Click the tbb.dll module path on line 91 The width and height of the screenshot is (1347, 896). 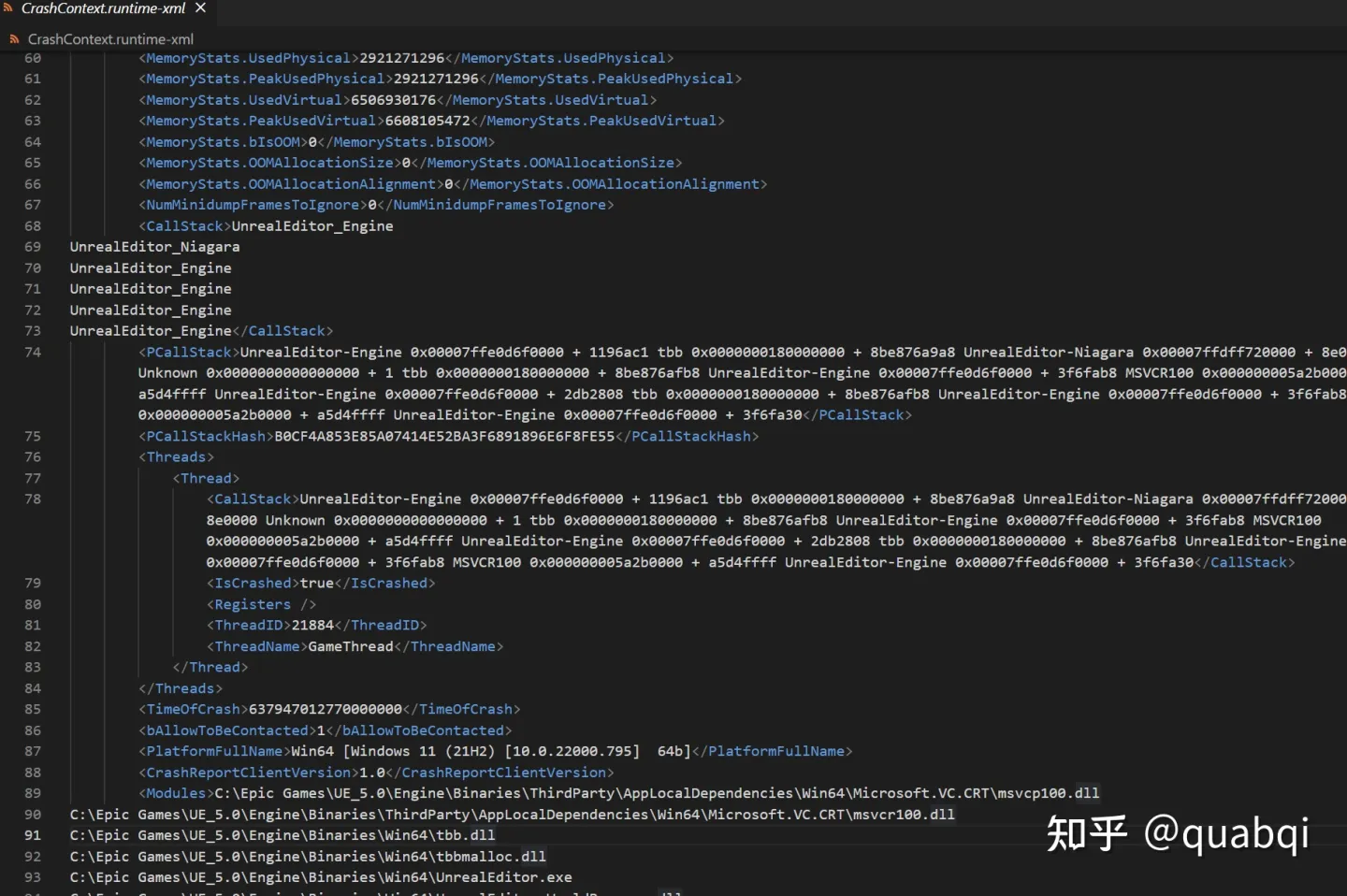click(282, 835)
